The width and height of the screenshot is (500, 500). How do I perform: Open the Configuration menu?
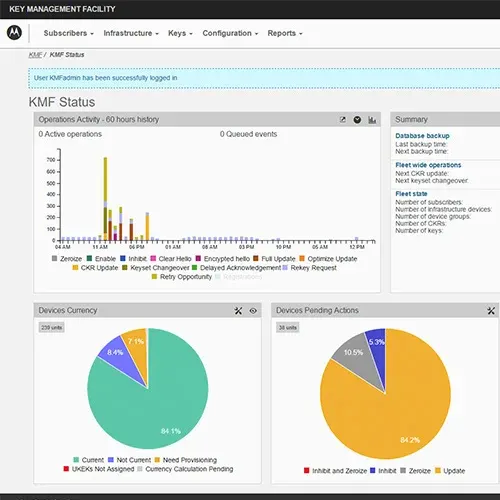tap(230, 33)
